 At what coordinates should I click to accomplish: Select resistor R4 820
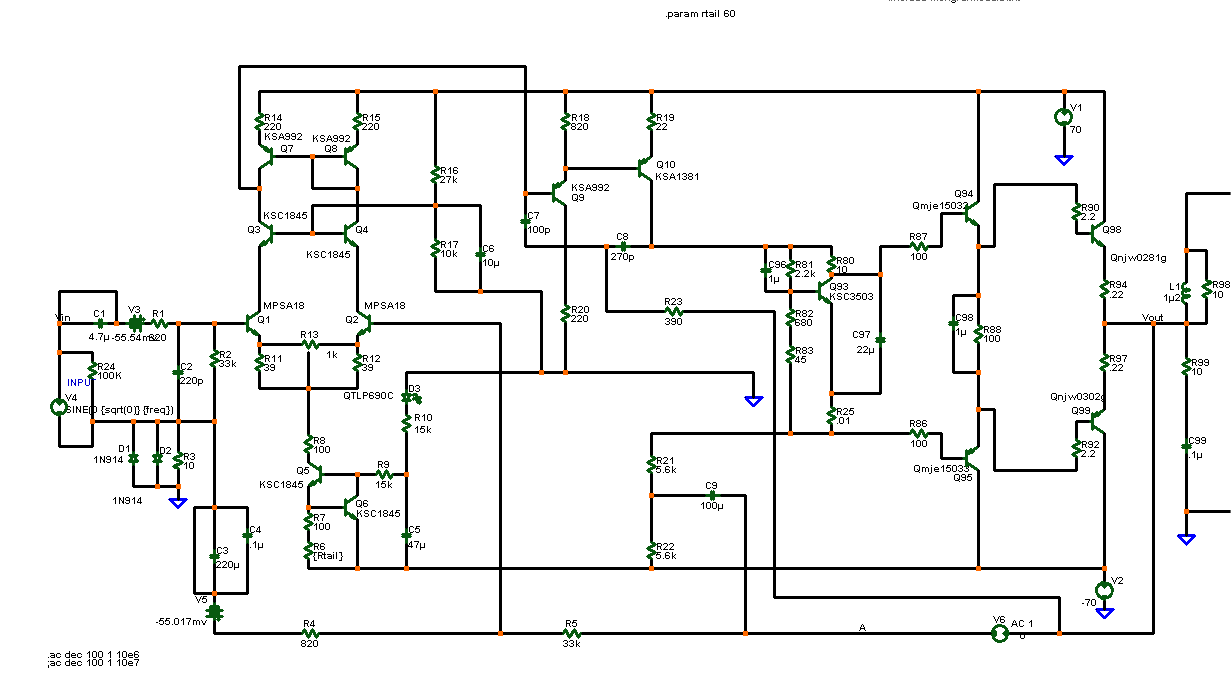point(309,633)
